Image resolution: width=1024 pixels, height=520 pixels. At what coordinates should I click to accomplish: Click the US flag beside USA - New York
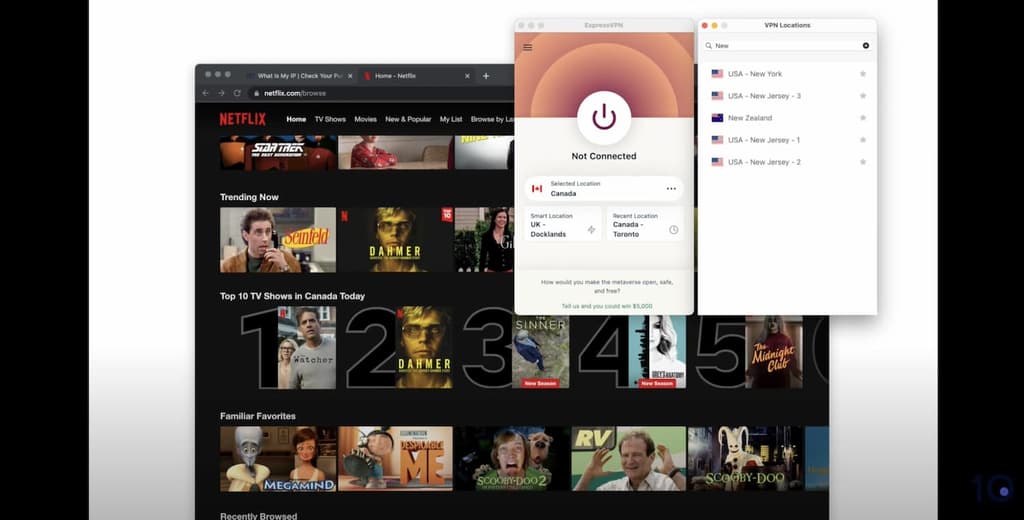click(717, 74)
